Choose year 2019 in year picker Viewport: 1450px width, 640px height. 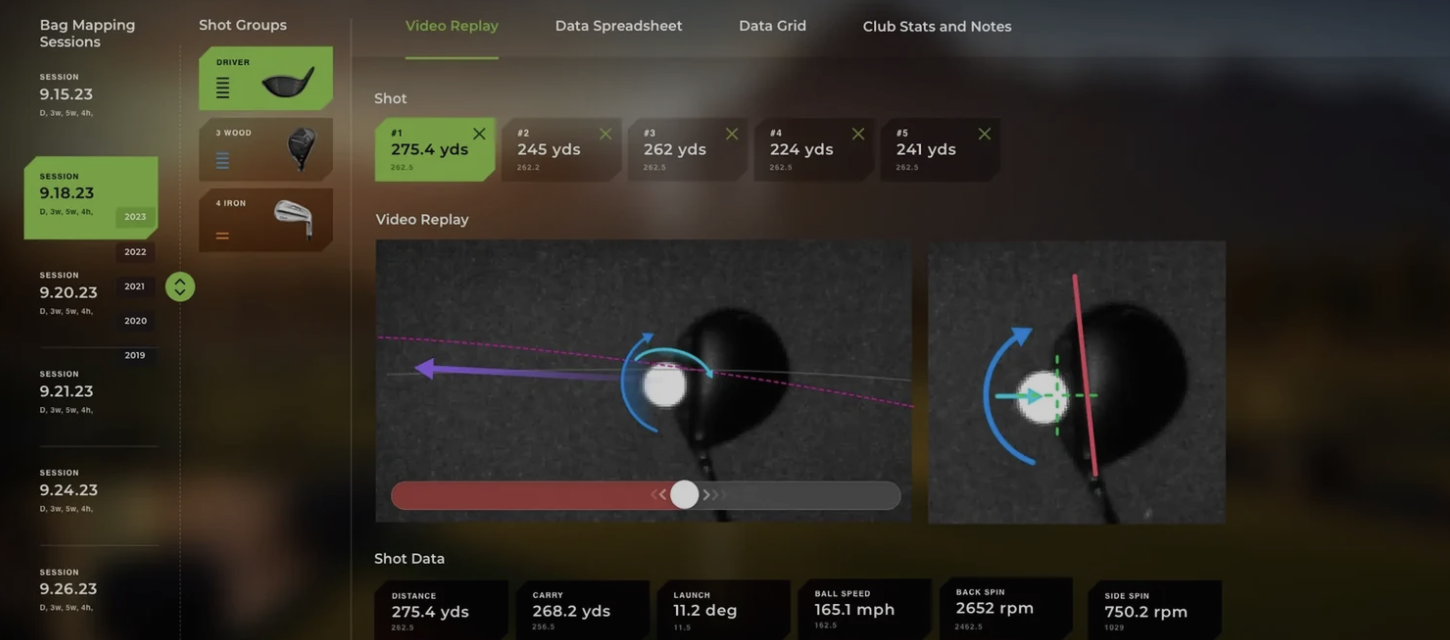click(135, 355)
